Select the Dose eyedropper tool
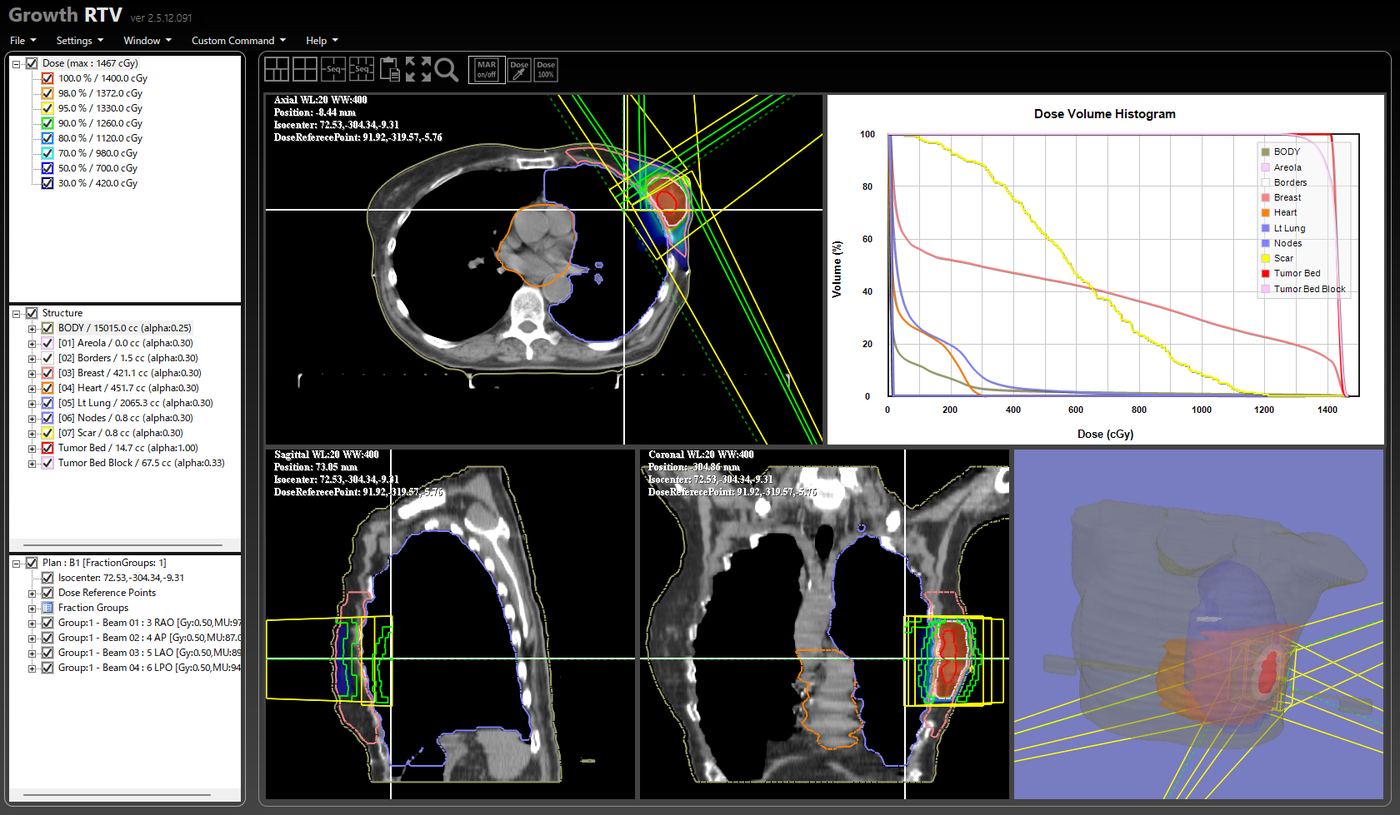Viewport: 1400px width, 815px height. tap(519, 69)
